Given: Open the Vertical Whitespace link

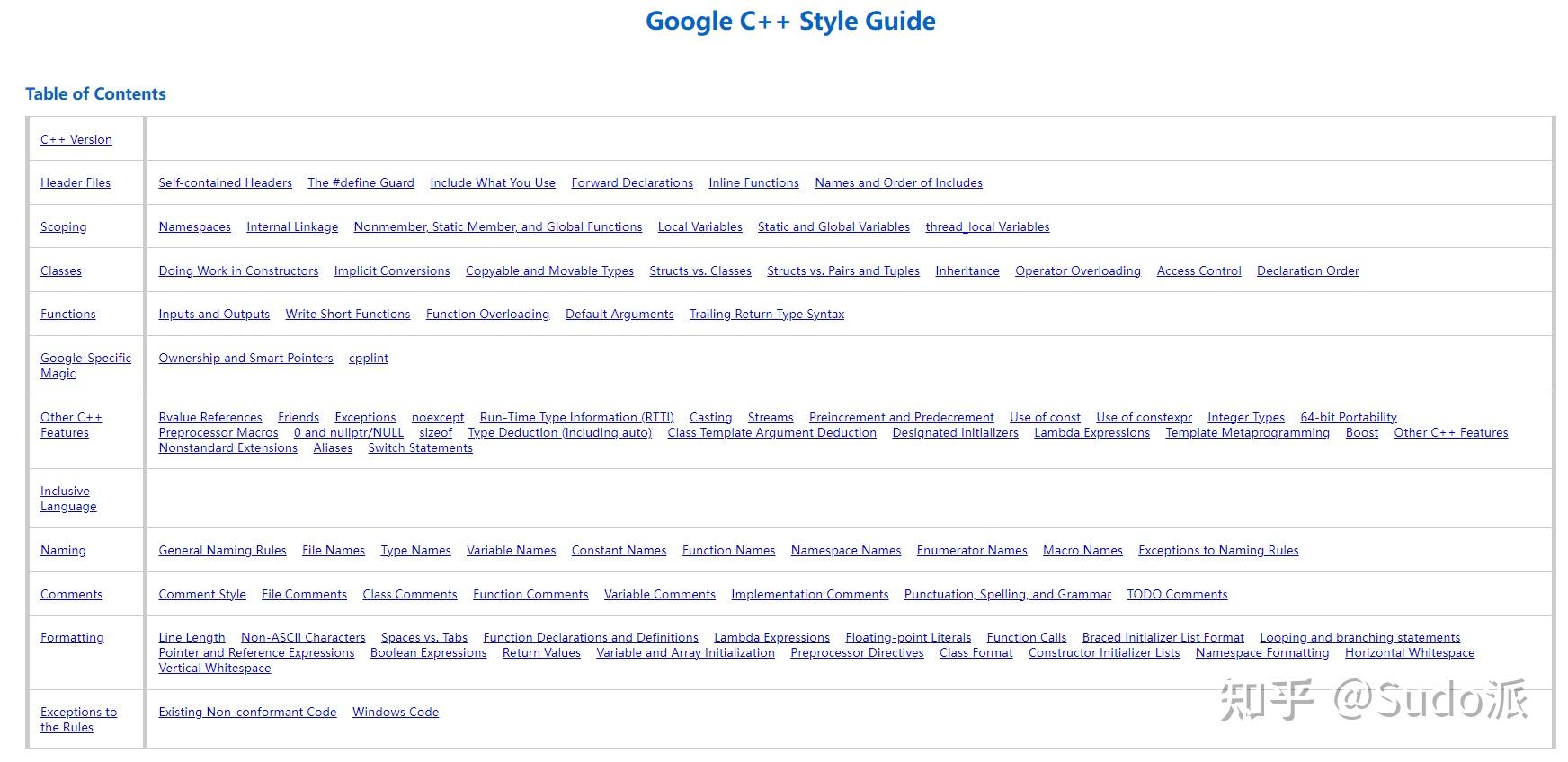Looking at the screenshot, I should pyautogui.click(x=214, y=668).
